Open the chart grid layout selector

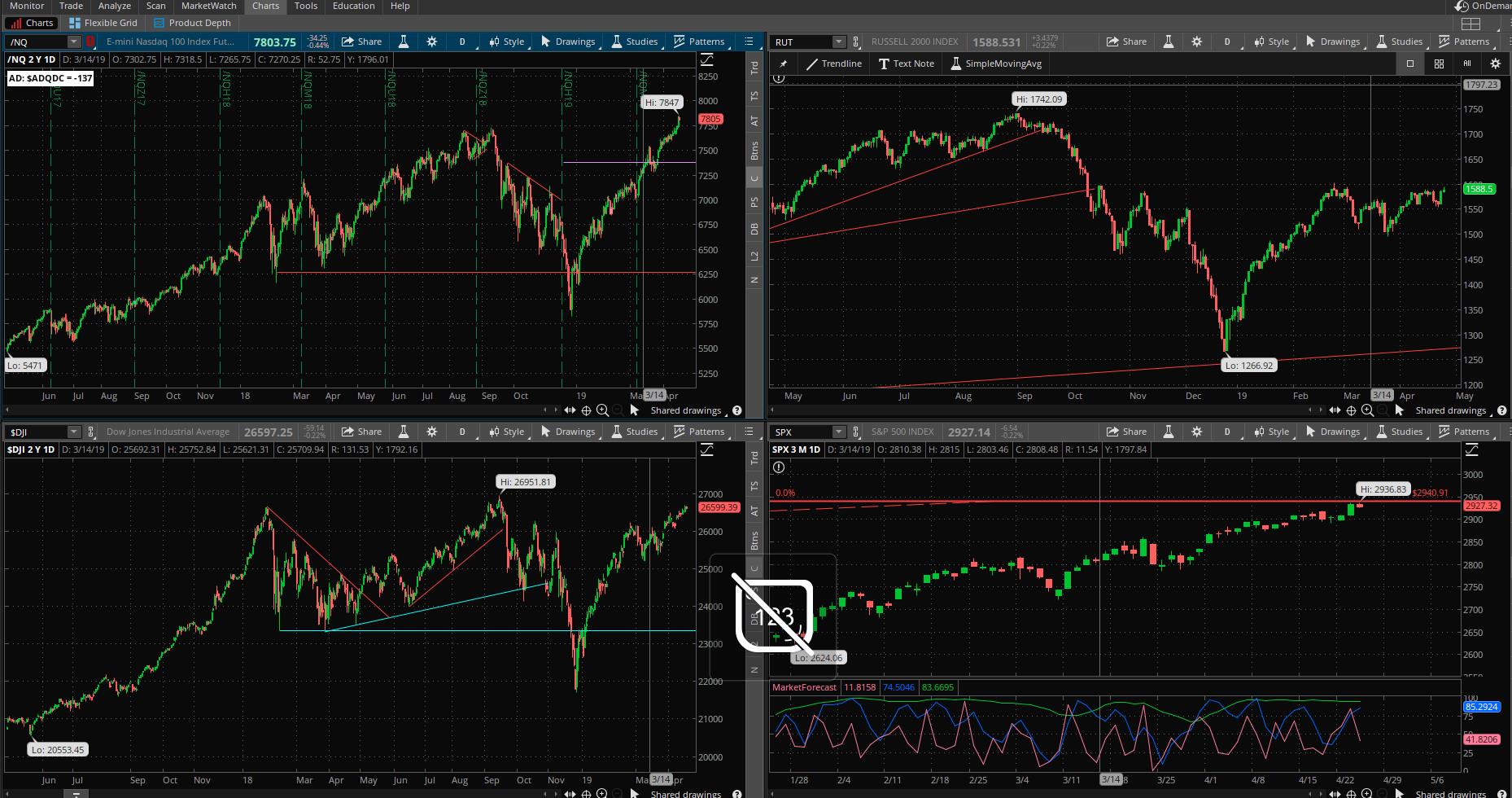[1470, 24]
